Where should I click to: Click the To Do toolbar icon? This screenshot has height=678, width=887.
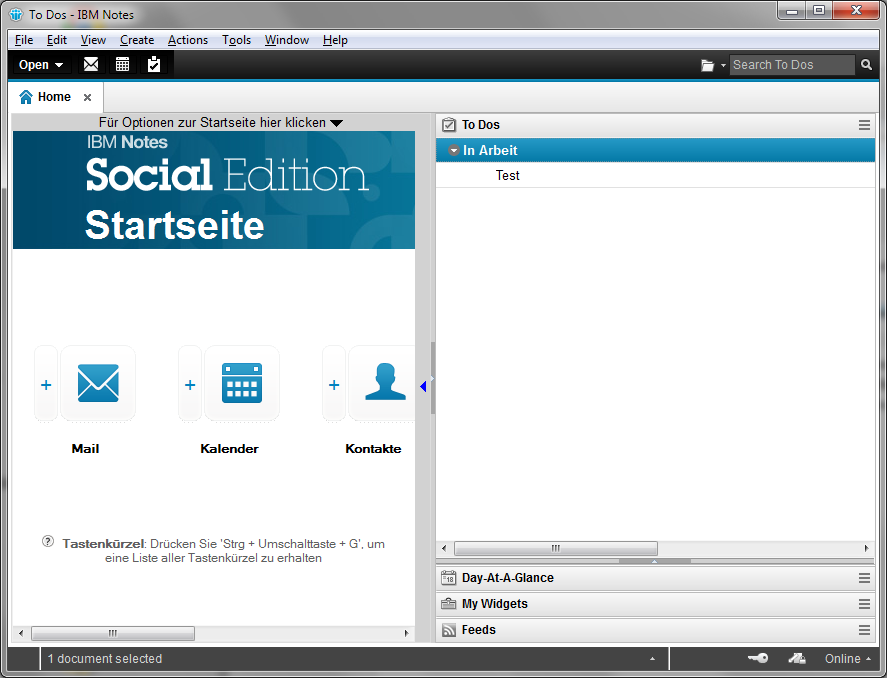click(153, 64)
